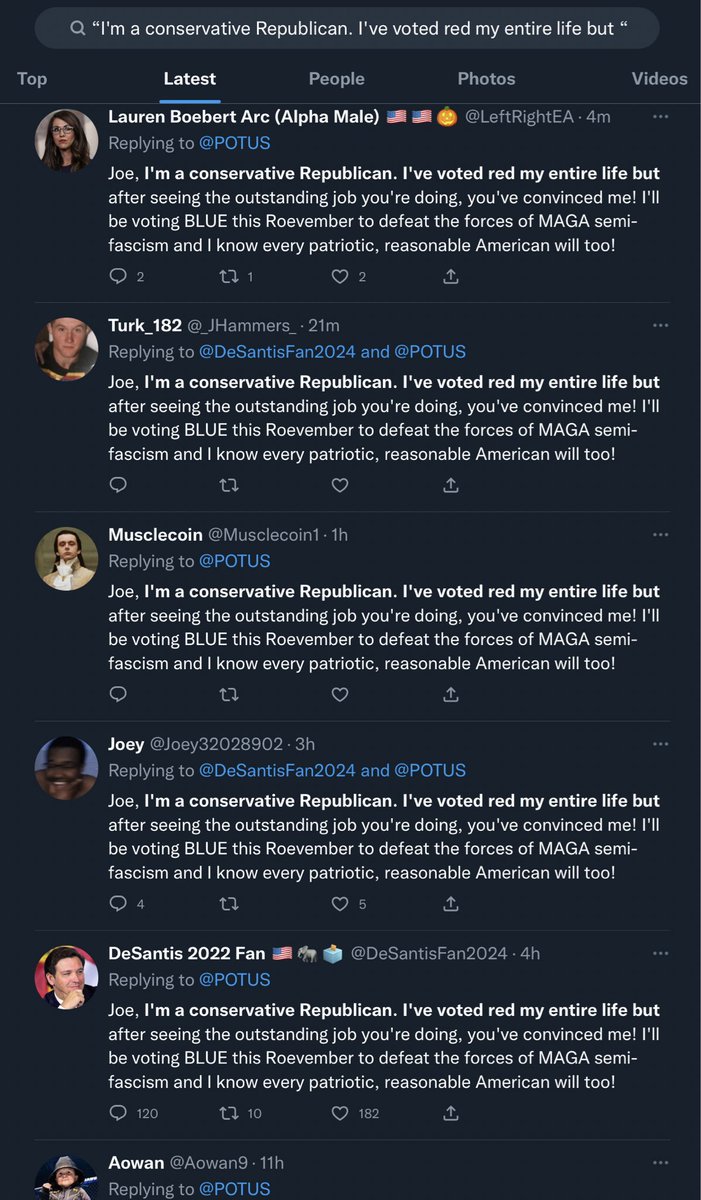
Task: Like the Musclecoin tweet
Action: click(340, 694)
